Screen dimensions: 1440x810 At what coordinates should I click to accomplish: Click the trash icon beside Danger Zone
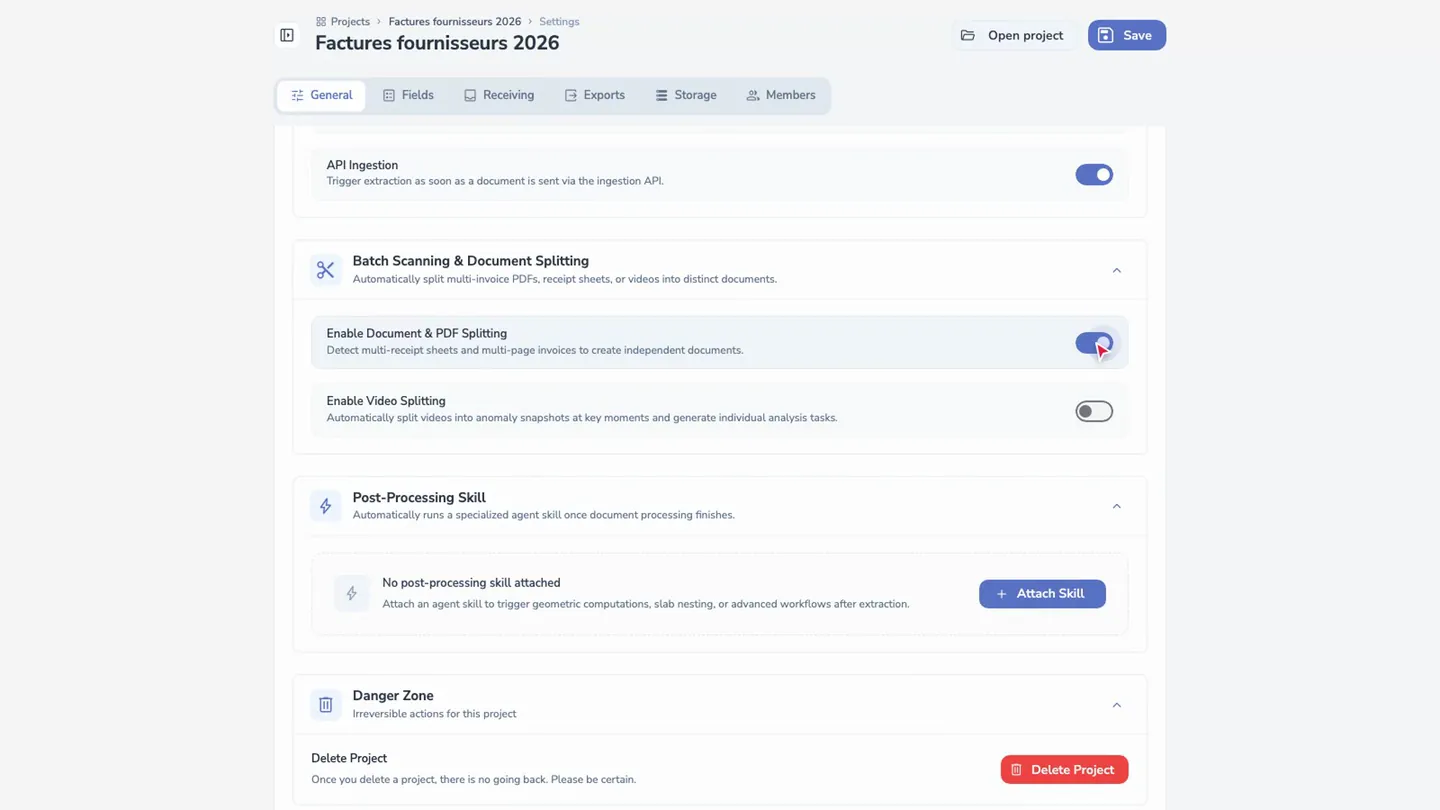(325, 704)
